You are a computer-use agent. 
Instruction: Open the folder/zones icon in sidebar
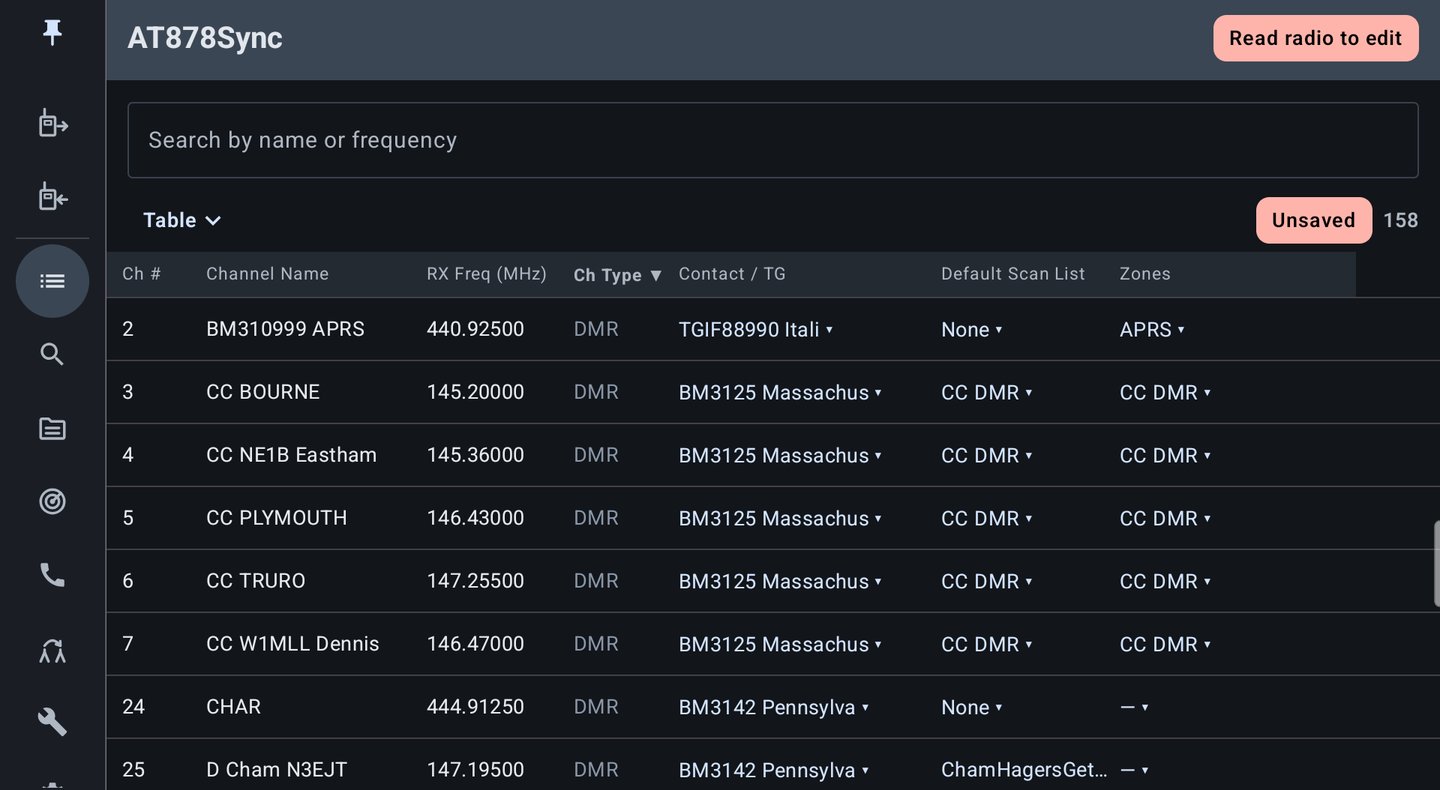click(52, 429)
